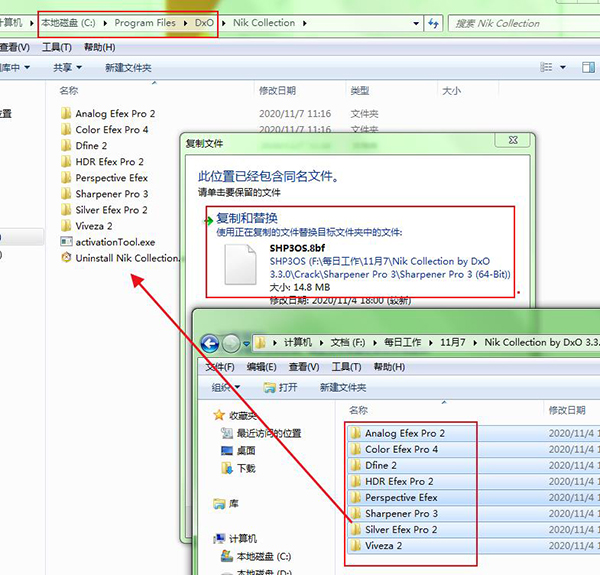600x575 pixels.
Task: Sort by 名称 column in Nik Collection window
Action: [69, 91]
